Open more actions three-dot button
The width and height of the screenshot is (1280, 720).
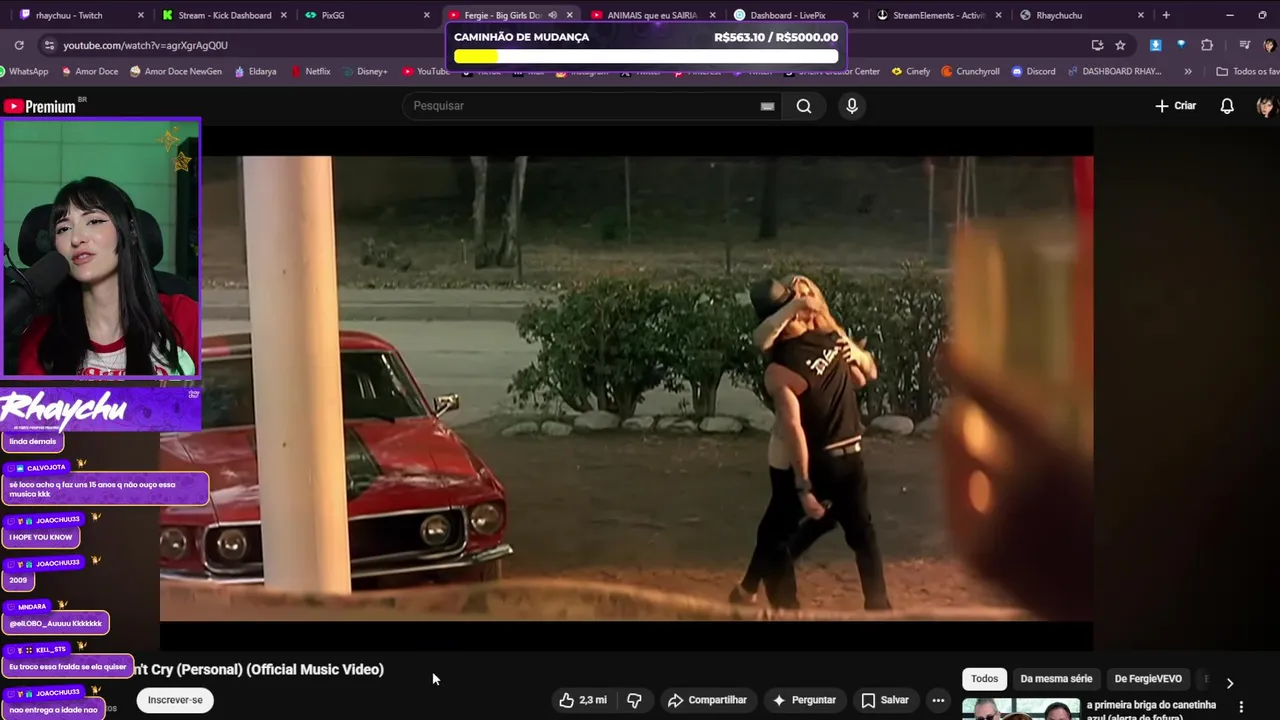coord(938,700)
